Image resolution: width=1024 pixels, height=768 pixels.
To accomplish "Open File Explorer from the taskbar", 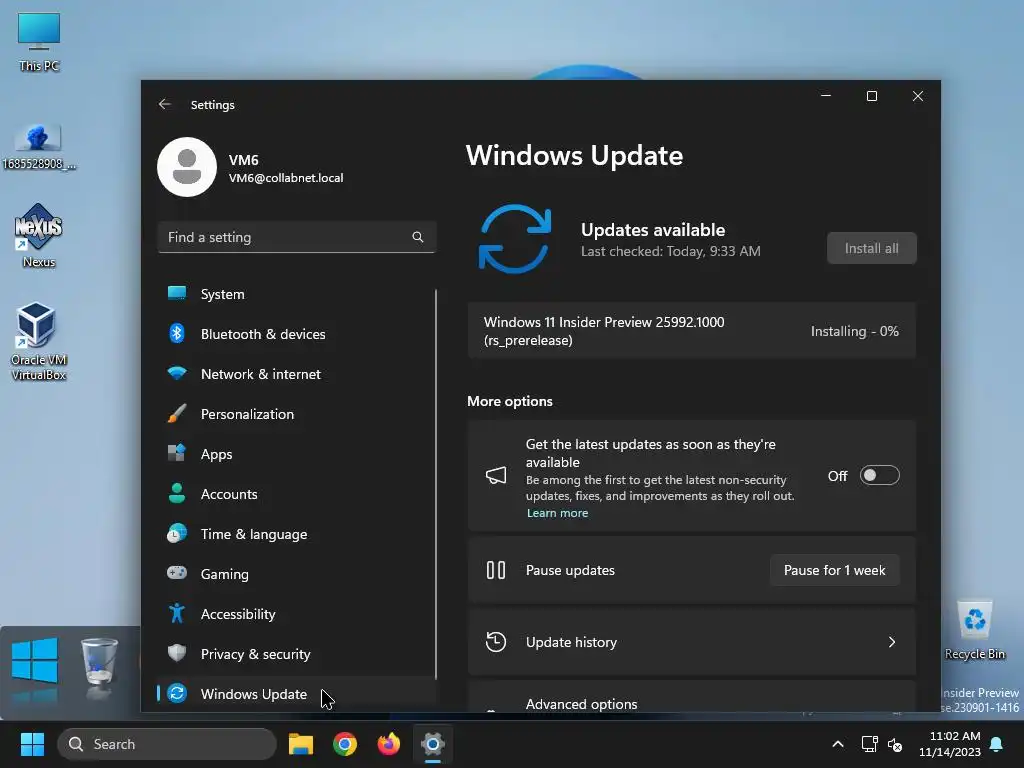I will tap(301, 744).
